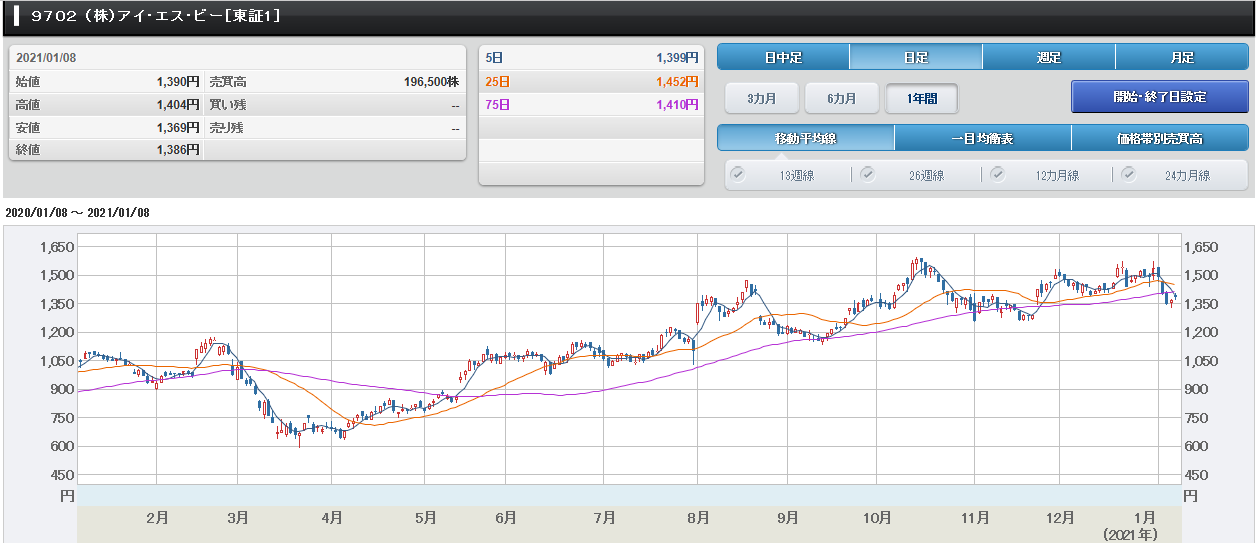Click the orange 25日 moving average row

pyautogui.click(x=590, y=81)
